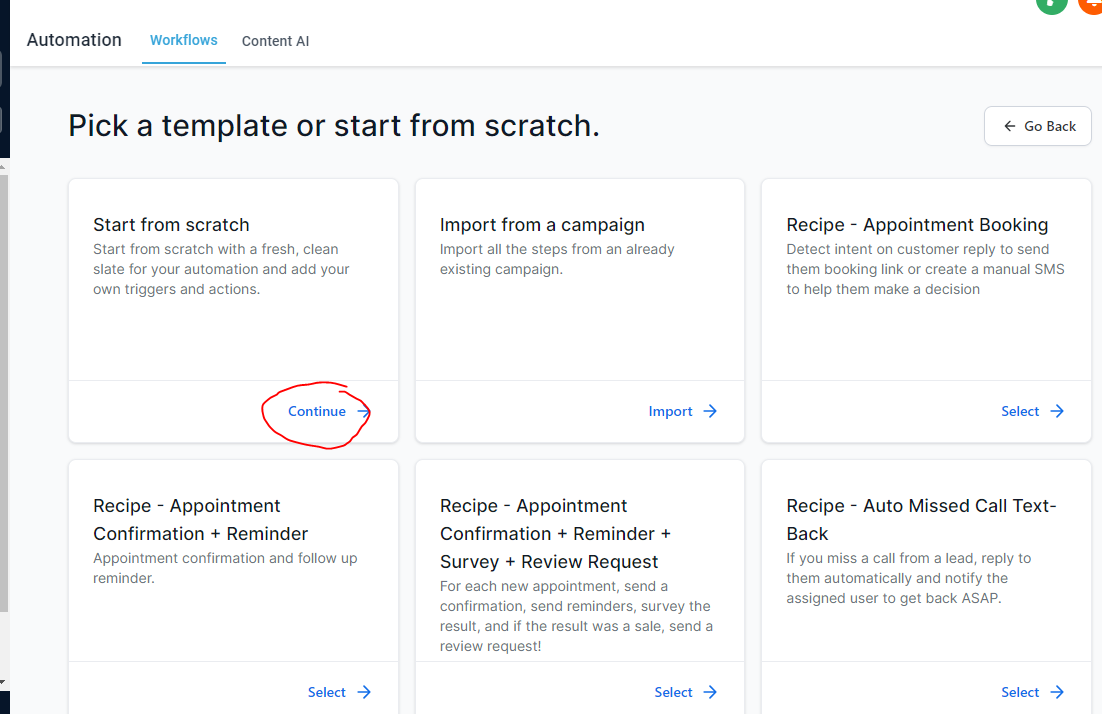Click the vertical scrollbar on the left edge
Viewport: 1102px width, 714px height.
pyautogui.click(x=4, y=400)
